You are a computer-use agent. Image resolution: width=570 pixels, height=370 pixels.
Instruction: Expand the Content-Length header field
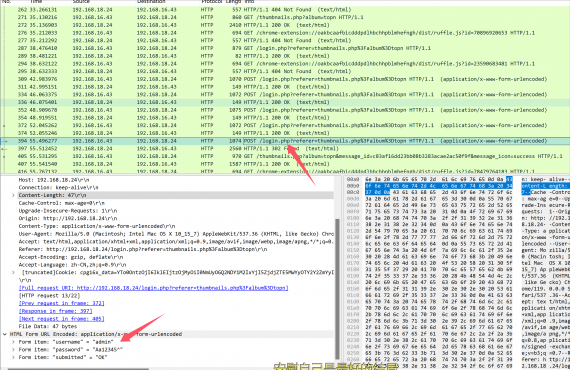tap(13, 195)
